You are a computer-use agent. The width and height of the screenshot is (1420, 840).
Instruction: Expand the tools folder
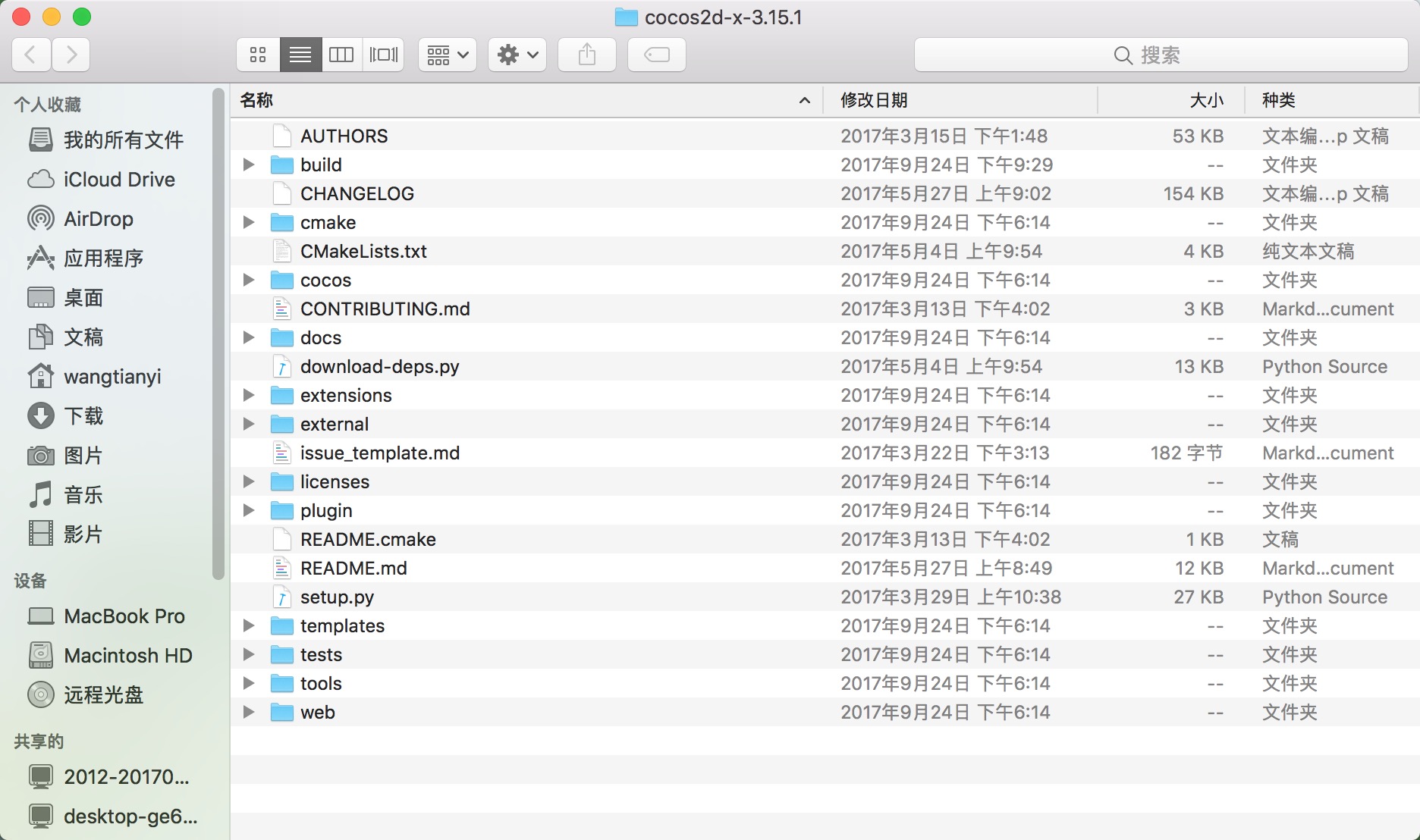click(248, 683)
